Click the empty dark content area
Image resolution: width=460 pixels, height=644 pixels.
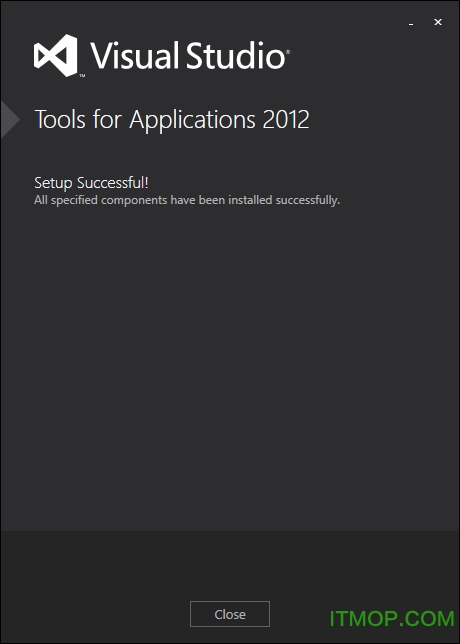pyautogui.click(x=230, y=361)
